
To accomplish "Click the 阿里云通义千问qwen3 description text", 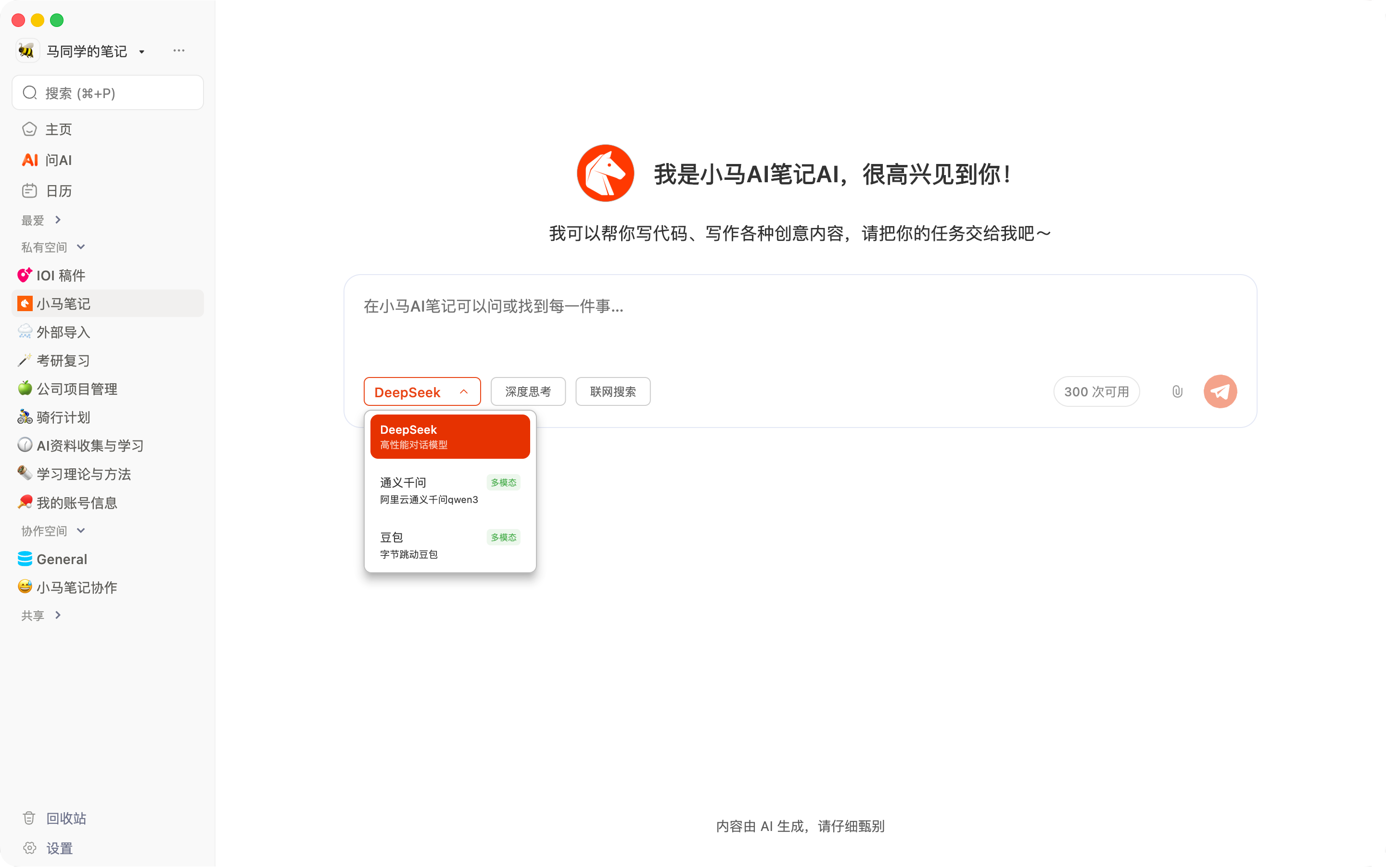I will [x=429, y=500].
